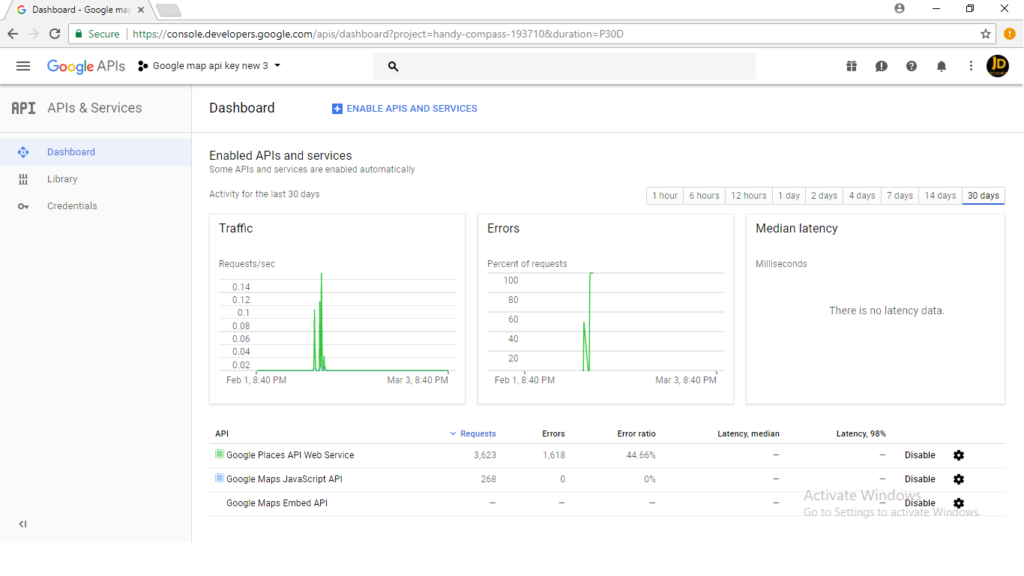Select the 30 days time range

pos(984,196)
